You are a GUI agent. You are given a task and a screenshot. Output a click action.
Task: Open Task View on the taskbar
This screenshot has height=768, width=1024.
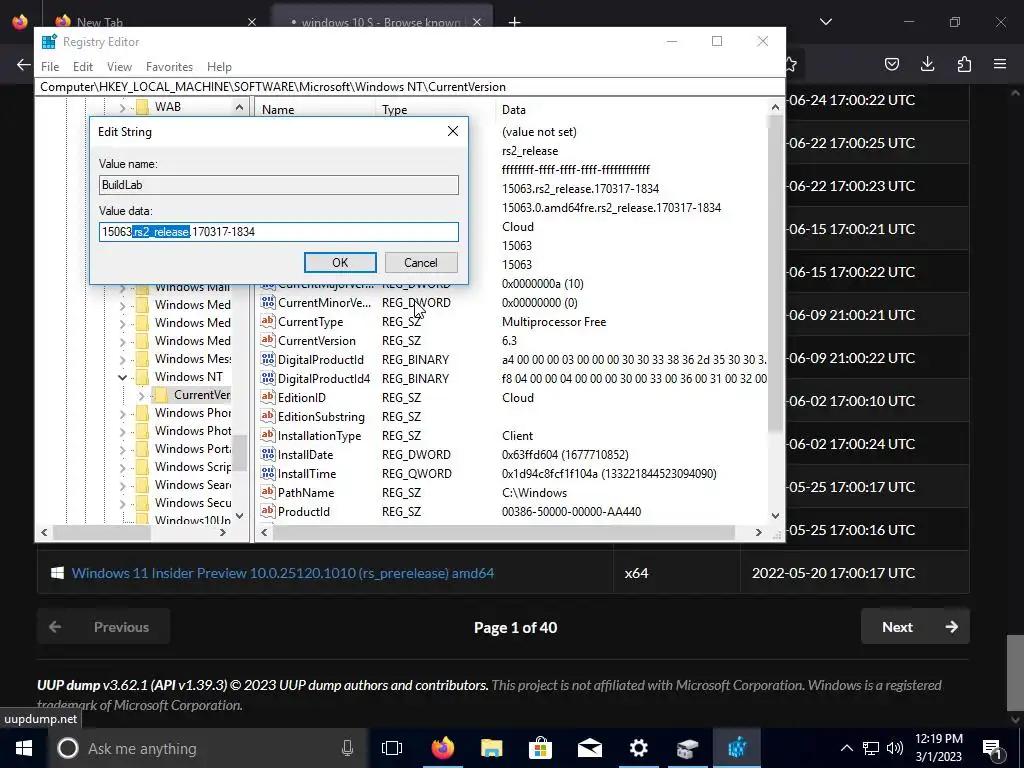coord(392,748)
